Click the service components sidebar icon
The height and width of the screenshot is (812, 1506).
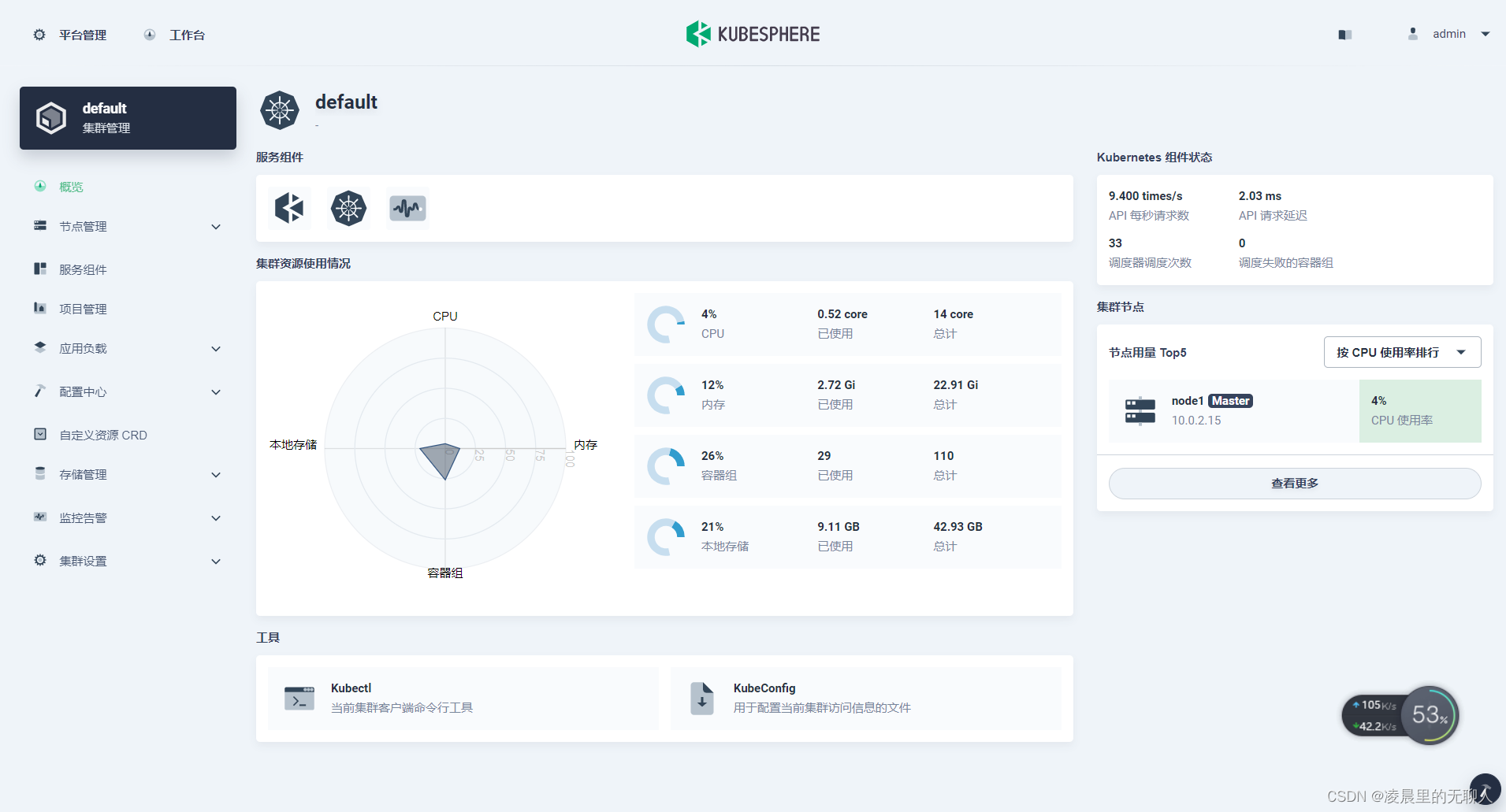coord(40,269)
